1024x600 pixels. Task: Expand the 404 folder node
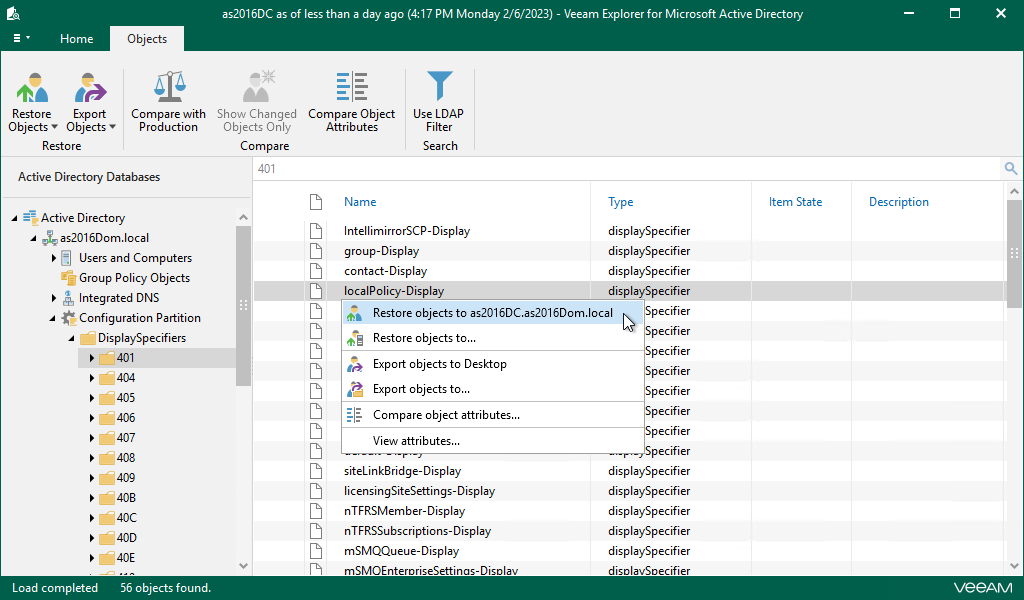point(92,378)
